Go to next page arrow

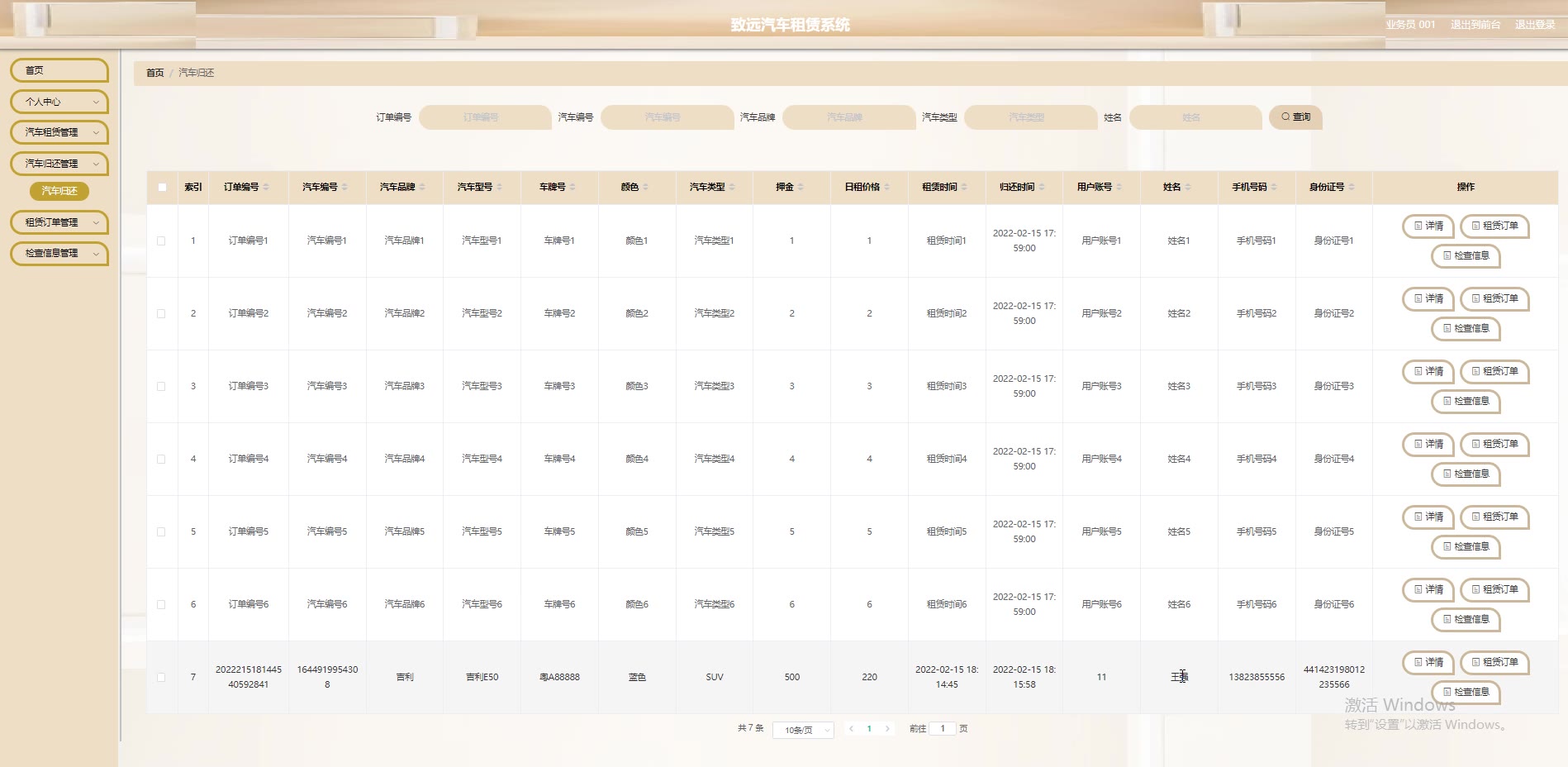coord(887,729)
